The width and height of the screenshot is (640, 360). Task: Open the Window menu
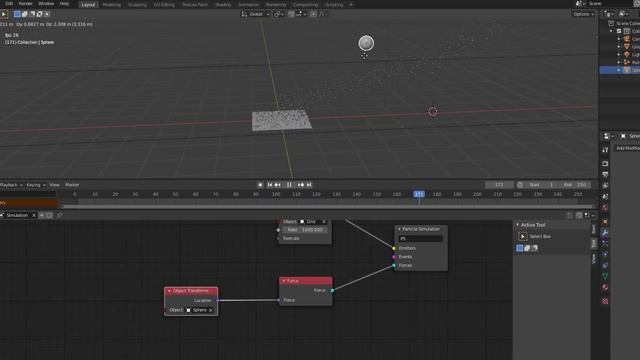click(46, 4)
